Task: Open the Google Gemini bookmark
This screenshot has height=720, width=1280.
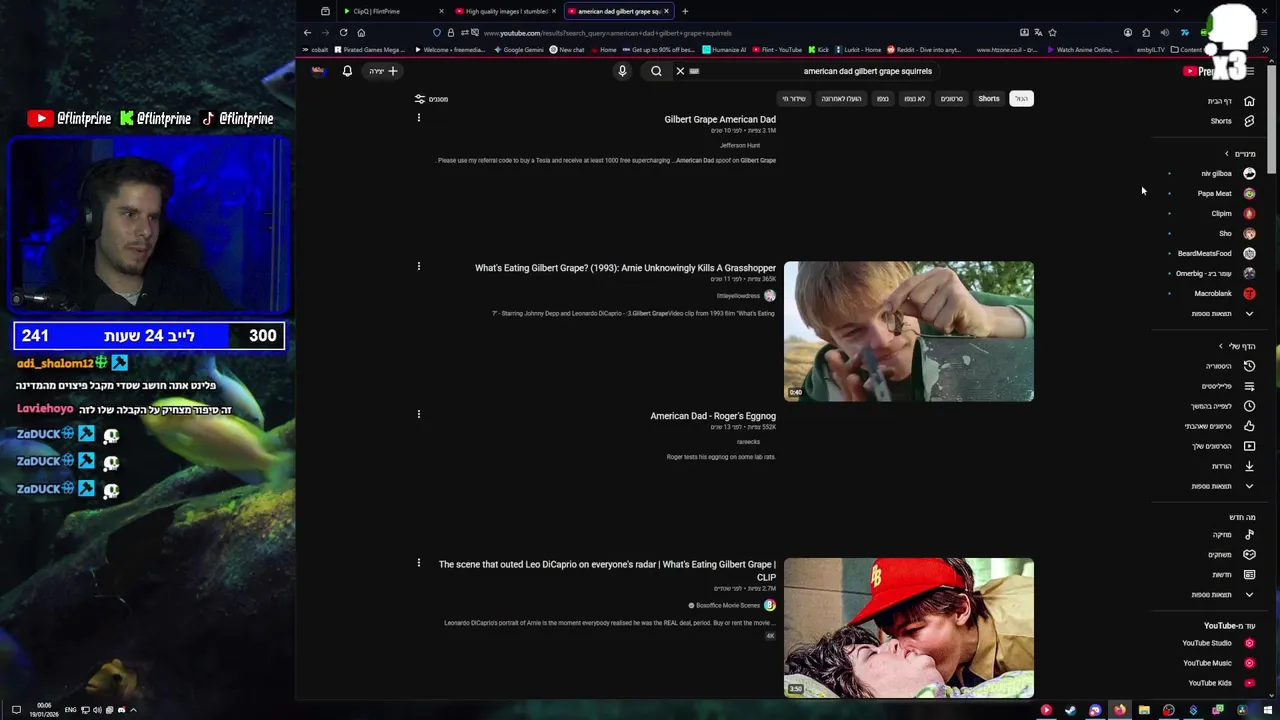Action: [518, 49]
